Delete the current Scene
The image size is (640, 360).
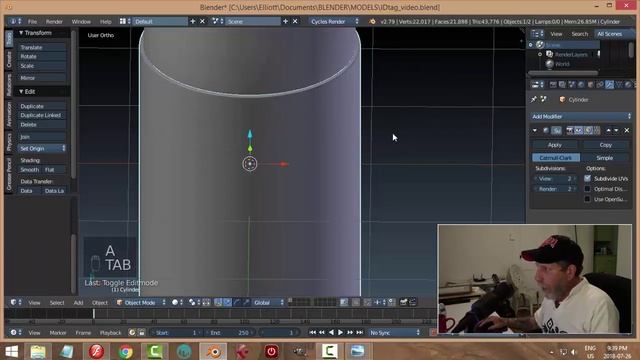pyautogui.click(x=295, y=21)
